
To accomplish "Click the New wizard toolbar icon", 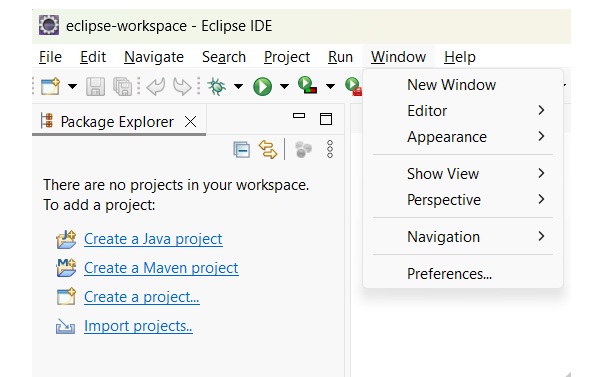I will coord(51,86).
